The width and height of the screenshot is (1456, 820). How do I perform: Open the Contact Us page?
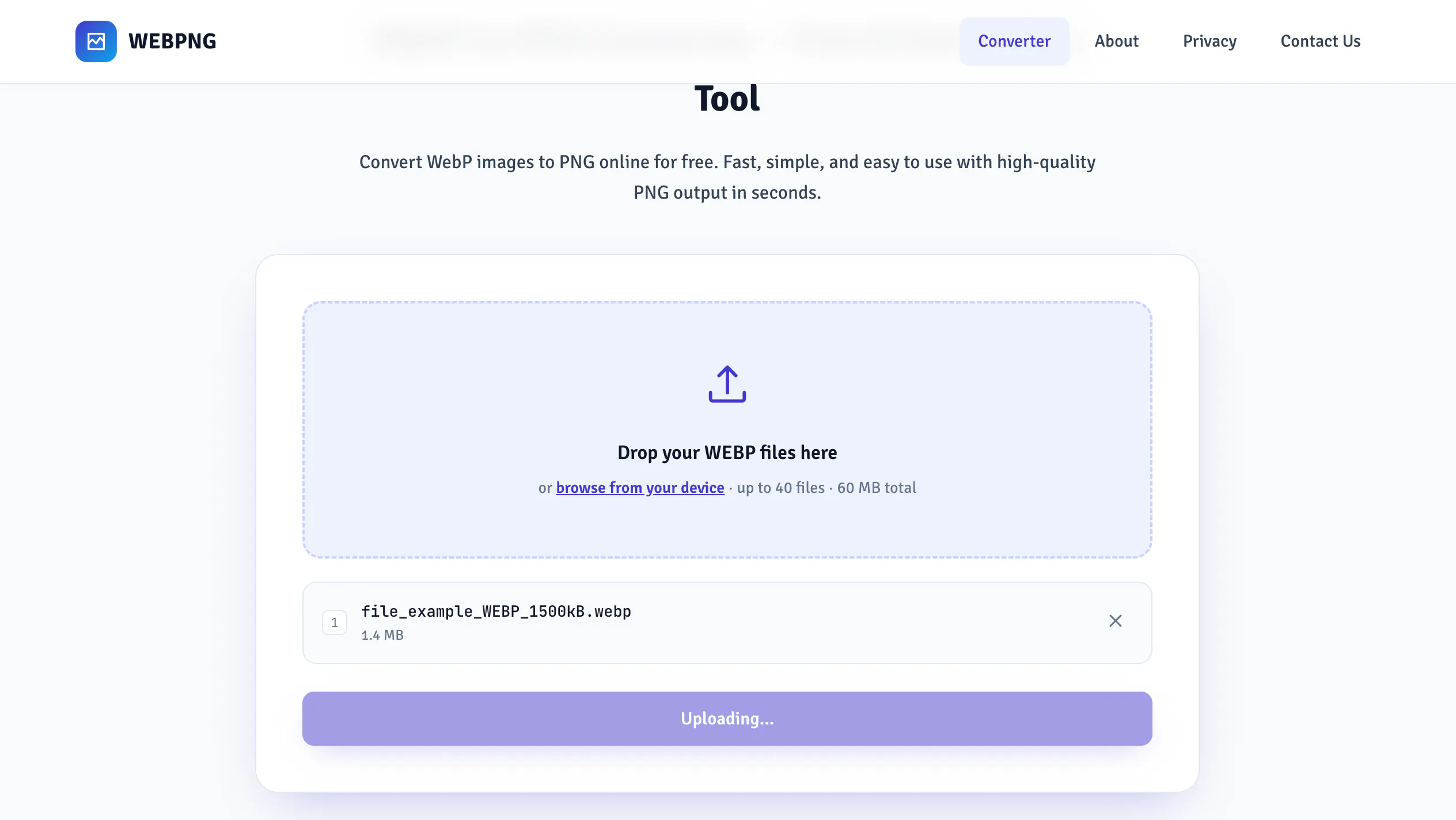point(1320,41)
